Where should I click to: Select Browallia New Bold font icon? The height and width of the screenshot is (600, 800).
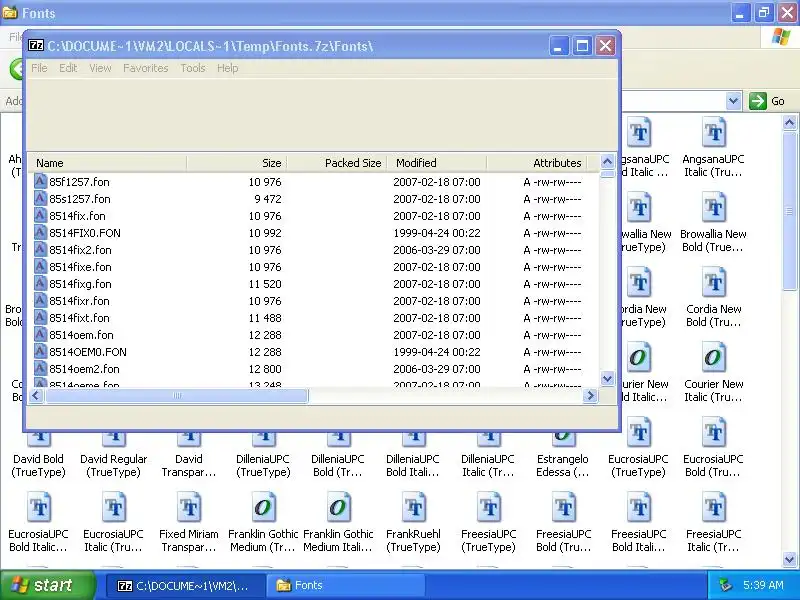coord(713,208)
